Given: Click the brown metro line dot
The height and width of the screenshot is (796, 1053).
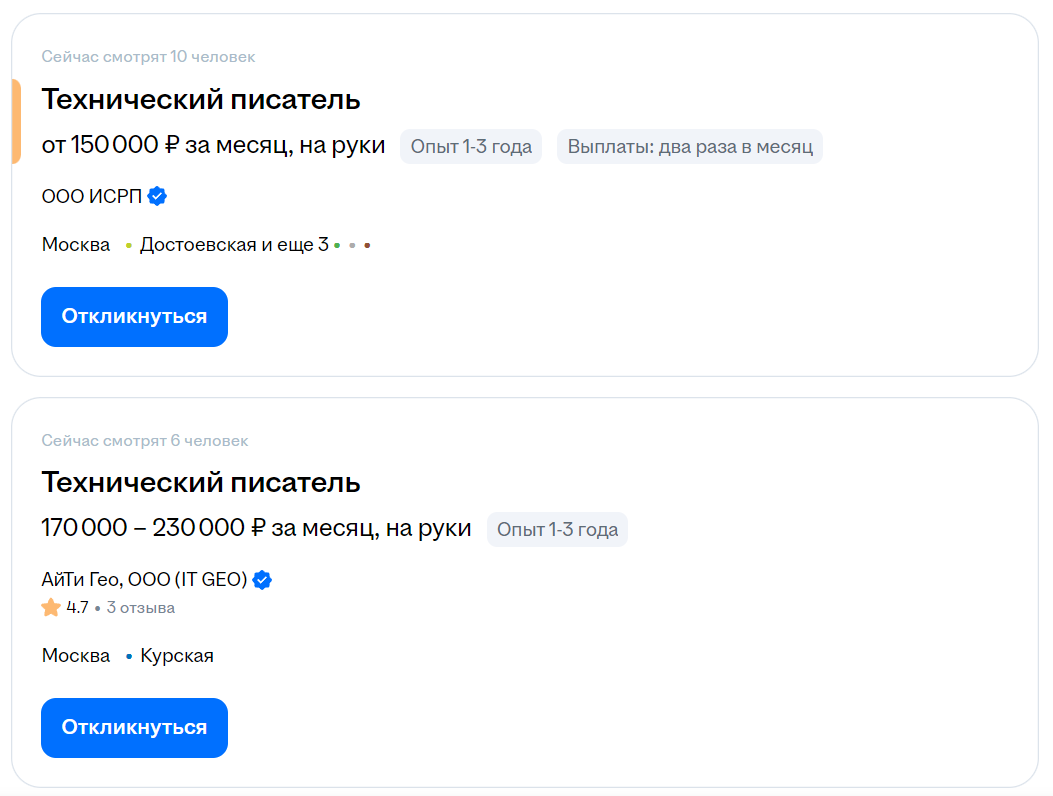Looking at the screenshot, I should 368,245.
